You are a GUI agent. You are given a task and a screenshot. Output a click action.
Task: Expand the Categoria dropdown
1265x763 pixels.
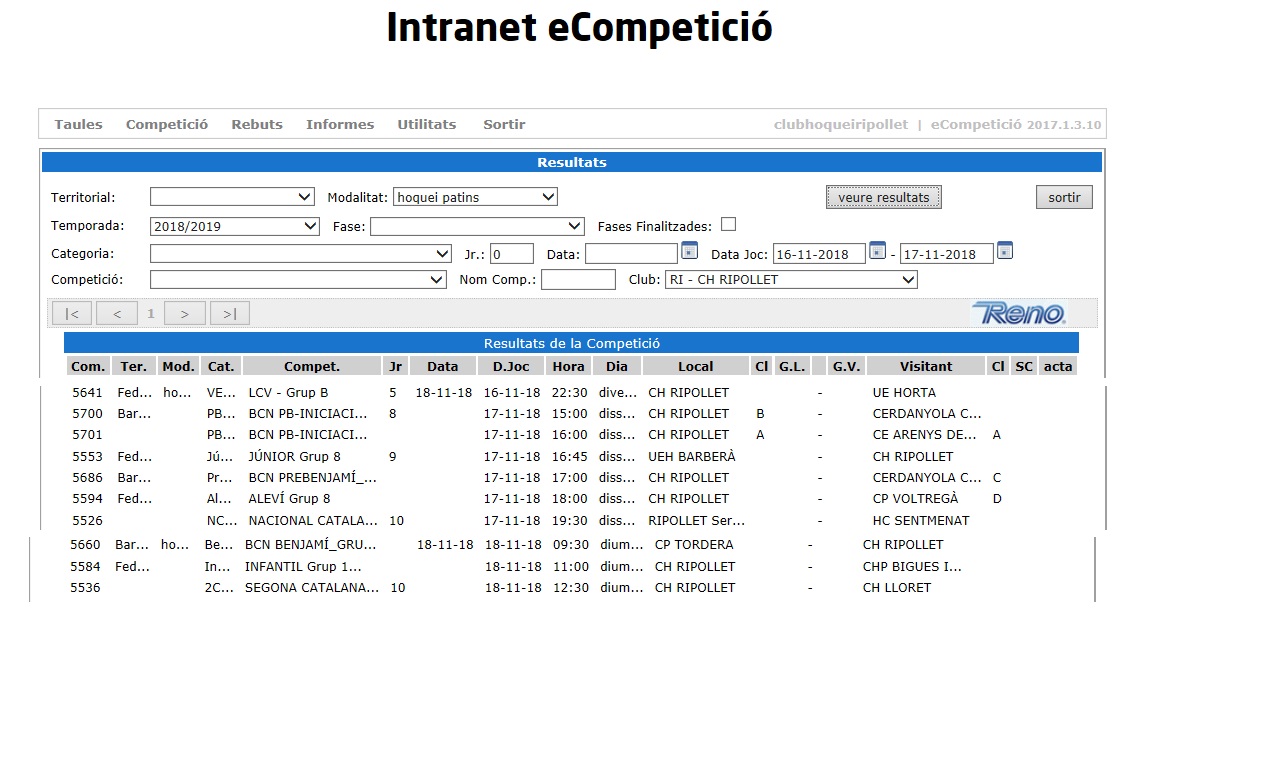point(301,254)
